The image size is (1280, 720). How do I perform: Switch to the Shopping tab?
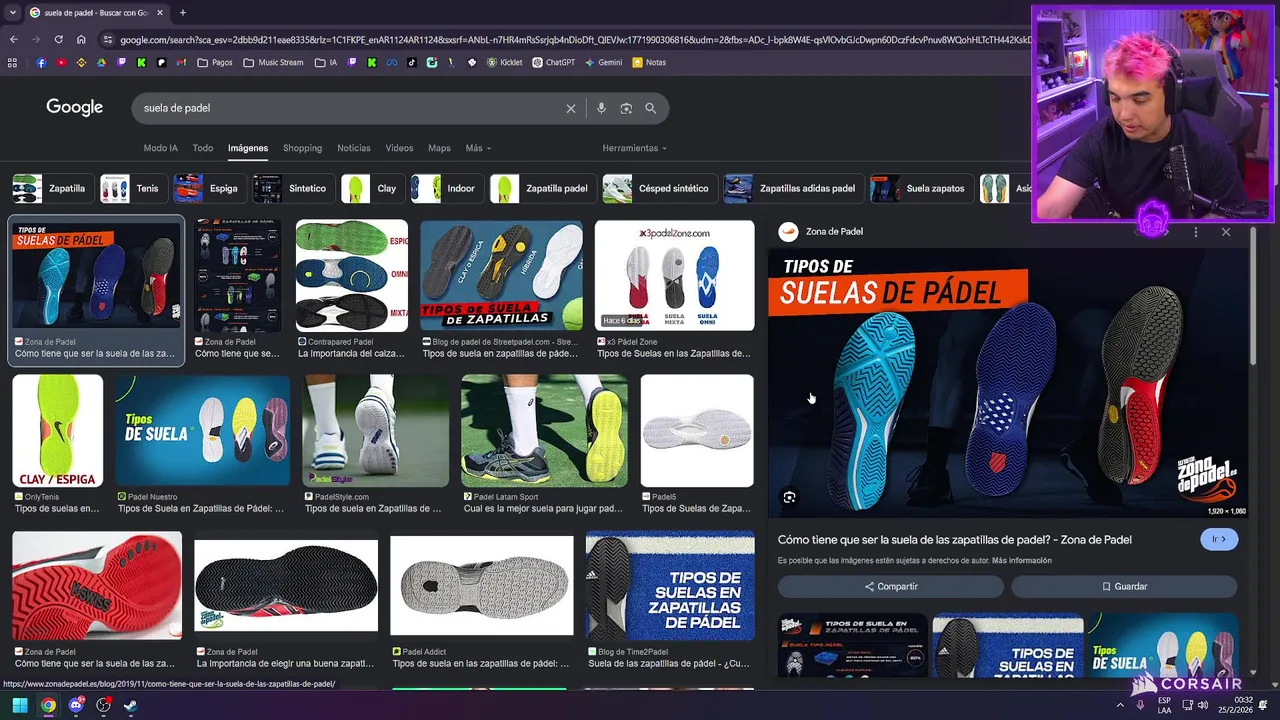(x=302, y=148)
